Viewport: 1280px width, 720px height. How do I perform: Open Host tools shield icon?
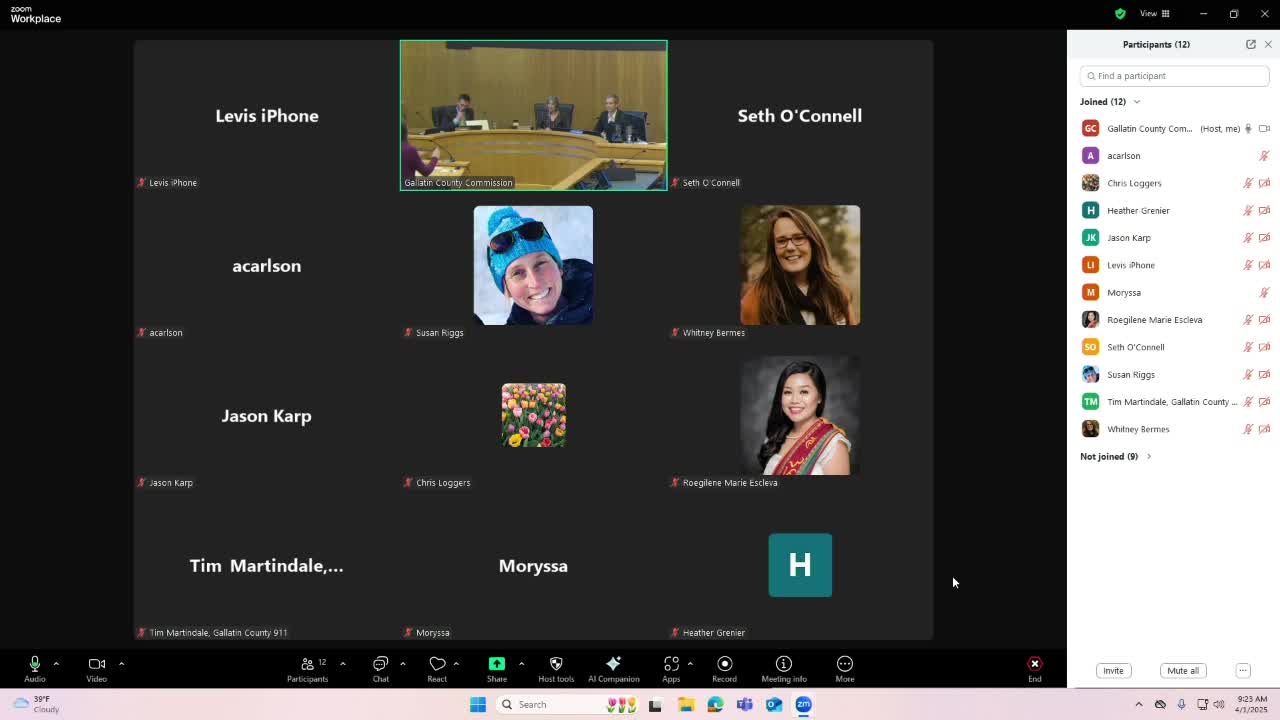556,668
